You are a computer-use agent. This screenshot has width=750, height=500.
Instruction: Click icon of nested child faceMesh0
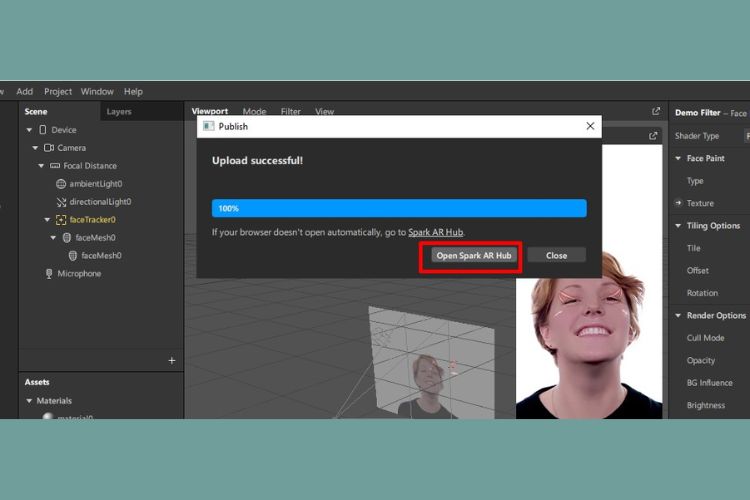pyautogui.click(x=73, y=256)
